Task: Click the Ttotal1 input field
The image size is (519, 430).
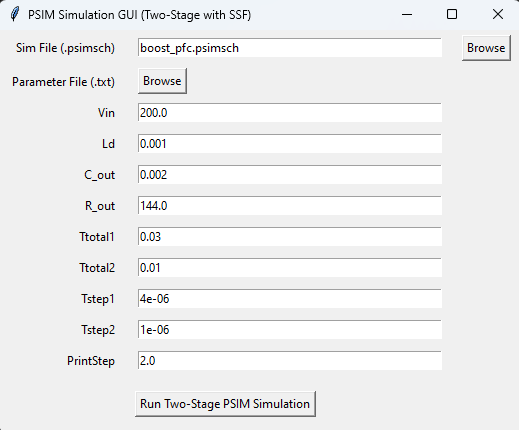Action: [x=290, y=237]
